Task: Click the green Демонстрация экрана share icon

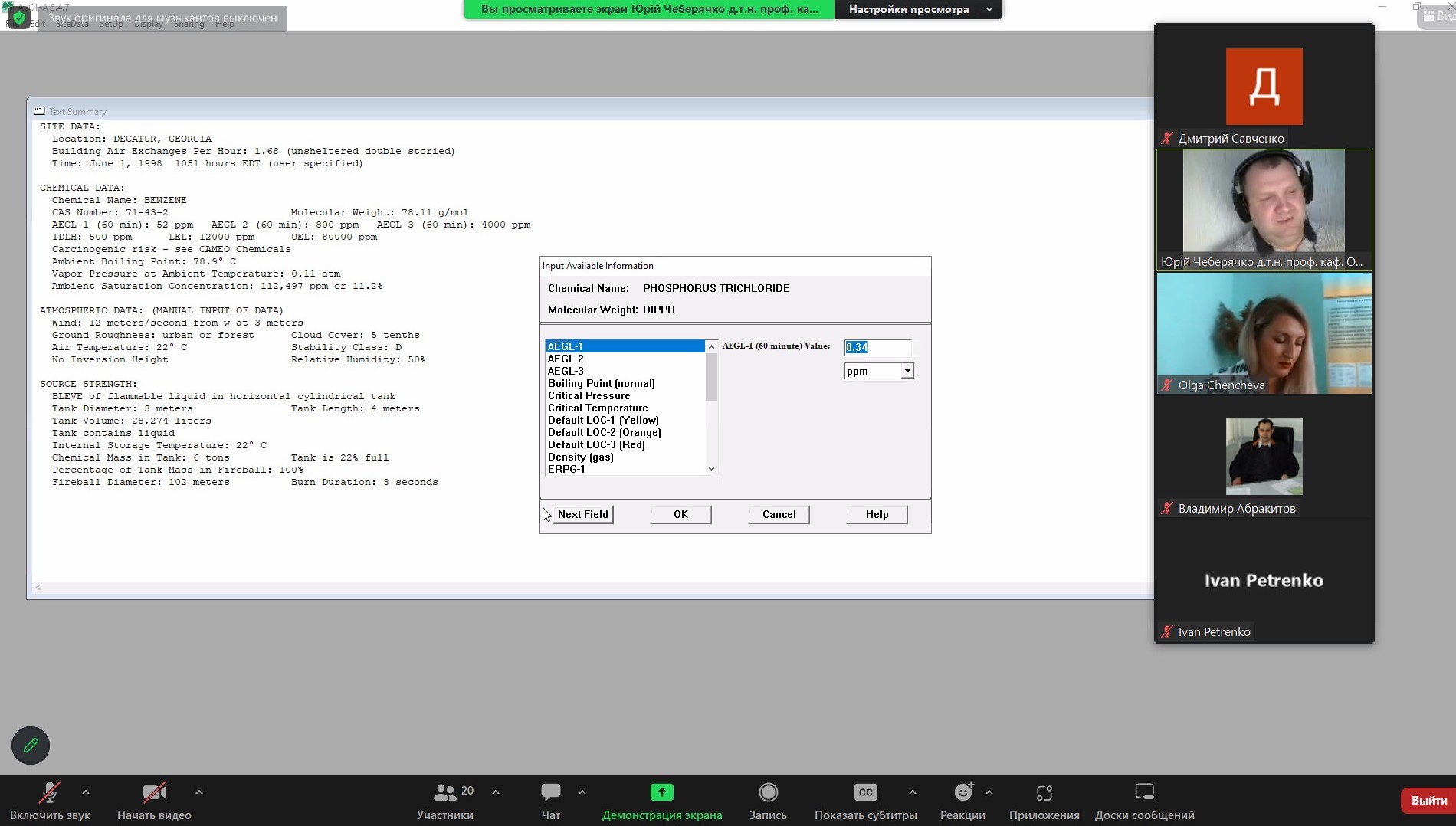Action: coord(662,792)
